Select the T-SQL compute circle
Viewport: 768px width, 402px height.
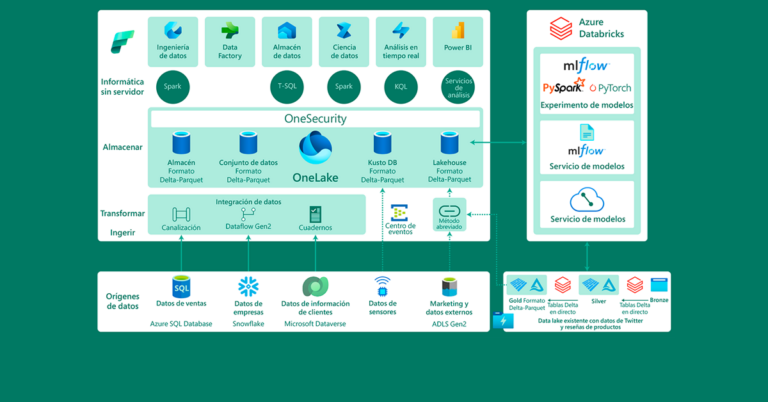(x=287, y=87)
